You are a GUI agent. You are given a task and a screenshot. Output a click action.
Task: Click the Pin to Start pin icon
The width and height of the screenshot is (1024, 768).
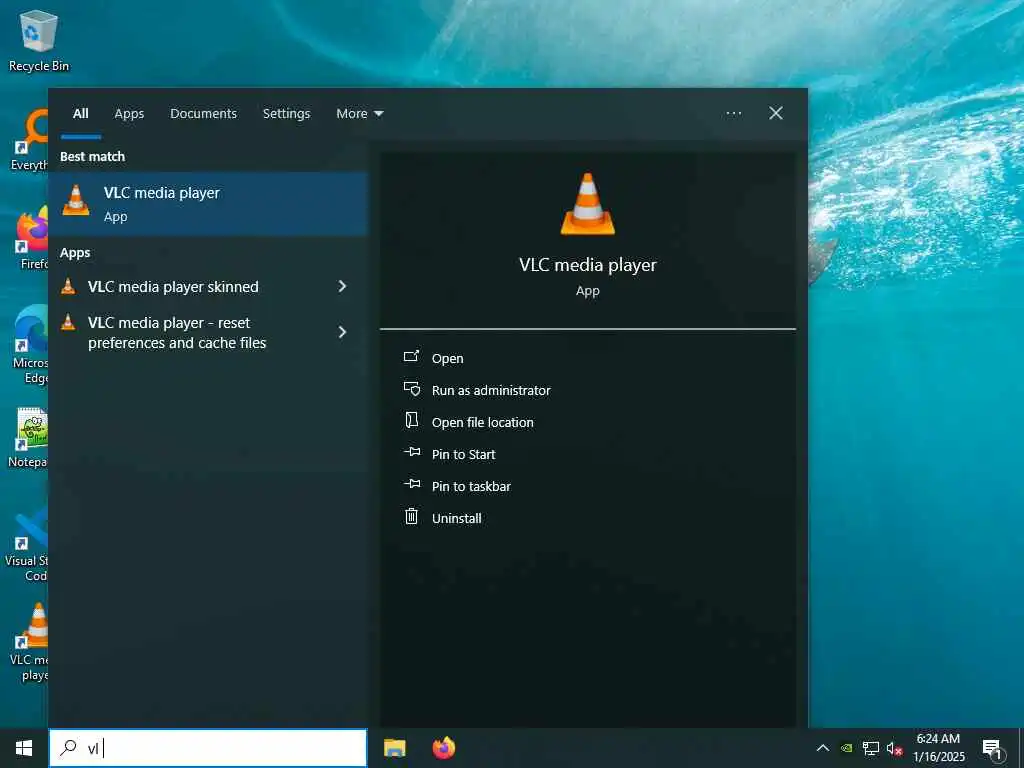412,451
